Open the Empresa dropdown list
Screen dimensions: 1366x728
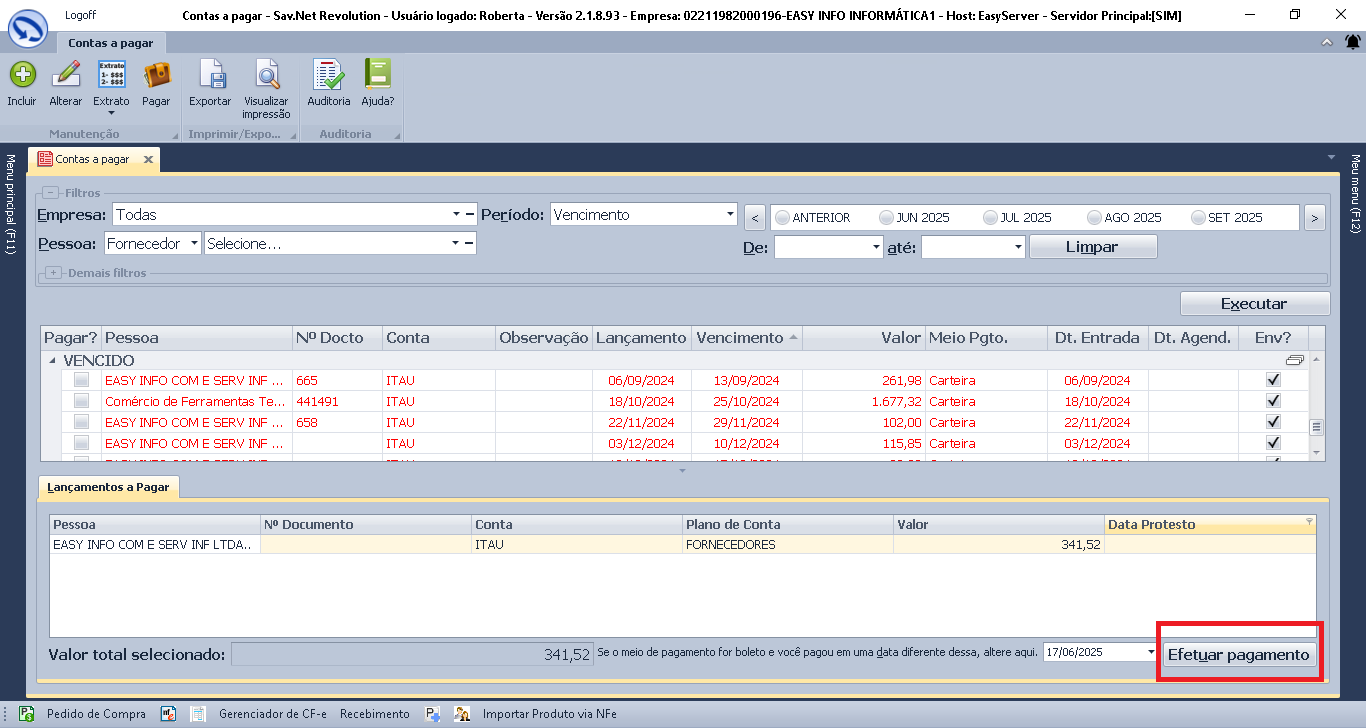point(456,214)
